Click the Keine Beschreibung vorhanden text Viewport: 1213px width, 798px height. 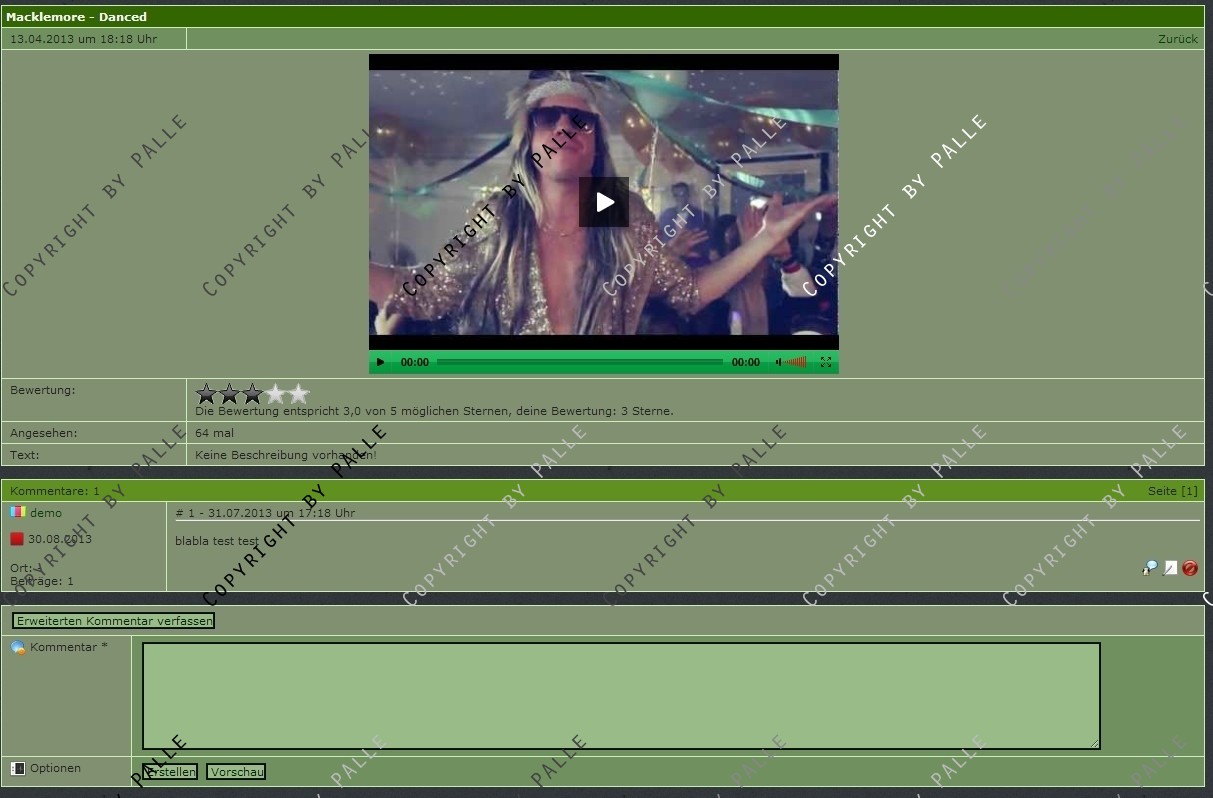(x=286, y=455)
